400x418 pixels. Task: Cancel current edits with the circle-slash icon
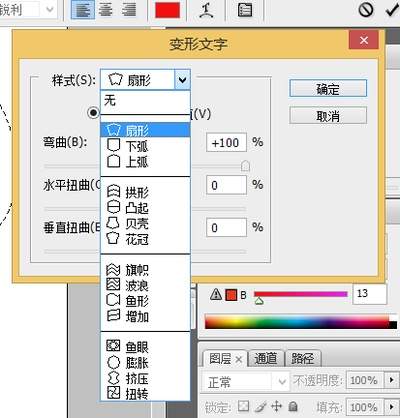pos(366,10)
